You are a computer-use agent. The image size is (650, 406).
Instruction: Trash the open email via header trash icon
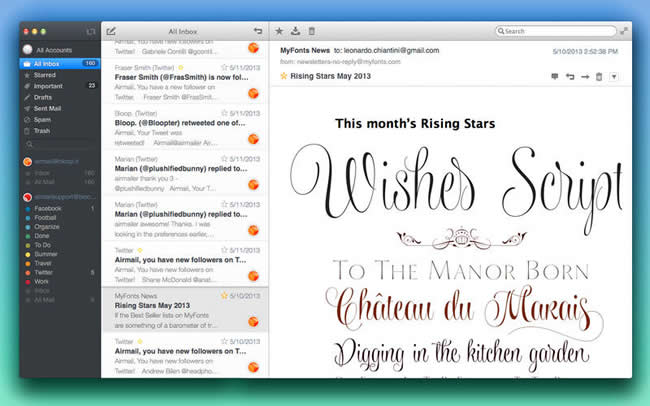[x=599, y=76]
